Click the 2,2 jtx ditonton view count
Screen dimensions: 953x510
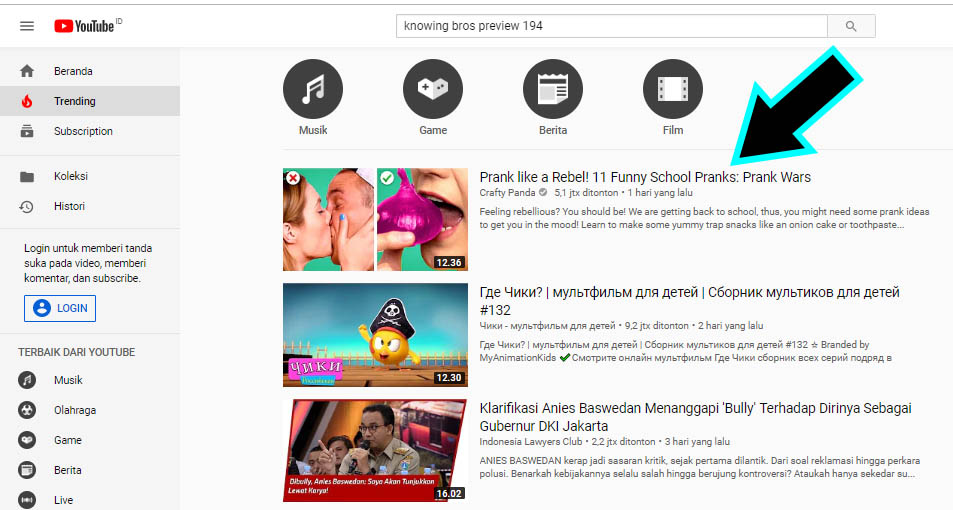click(624, 442)
